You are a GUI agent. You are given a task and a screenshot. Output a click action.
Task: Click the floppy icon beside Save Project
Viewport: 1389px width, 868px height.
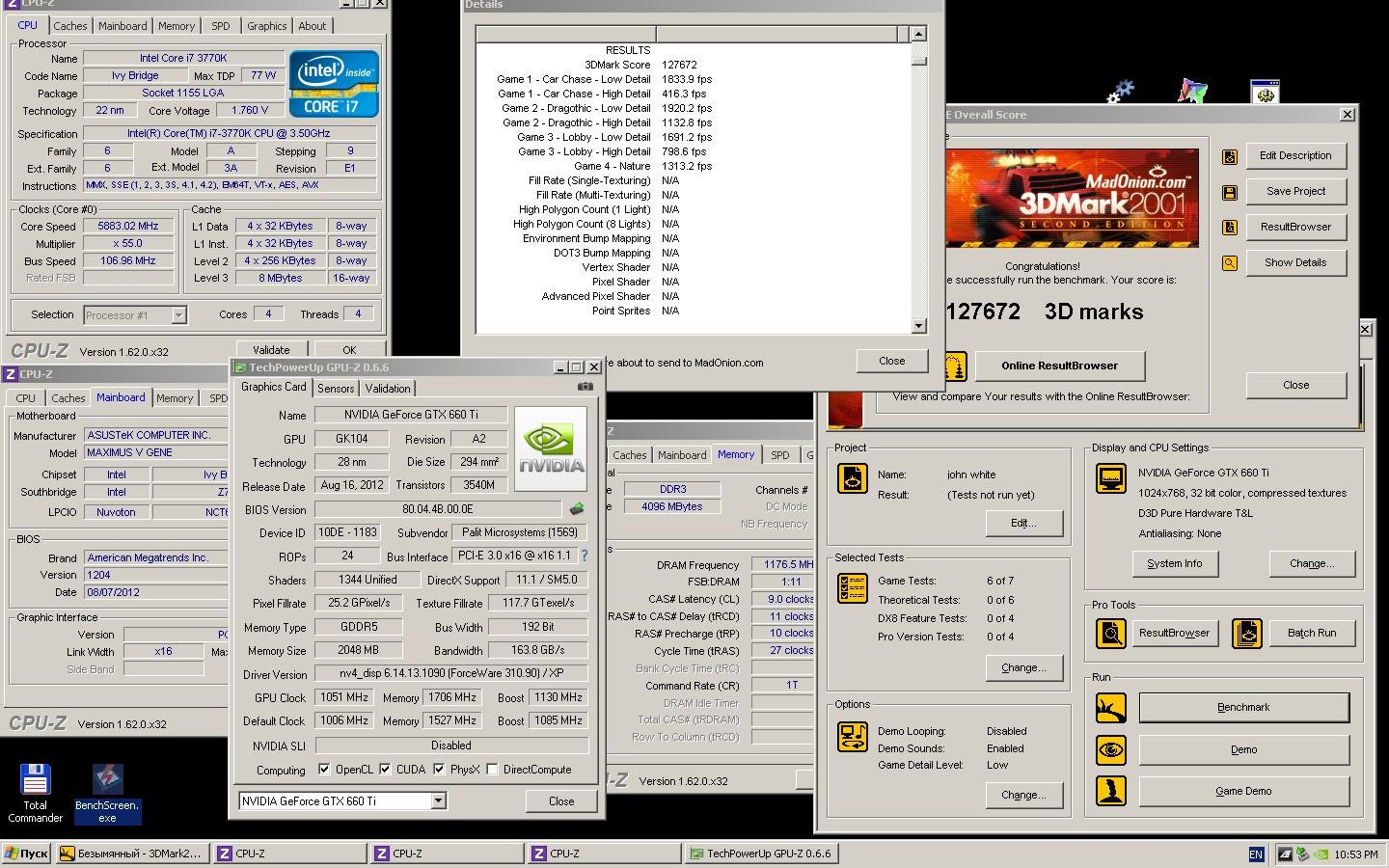tap(1229, 192)
